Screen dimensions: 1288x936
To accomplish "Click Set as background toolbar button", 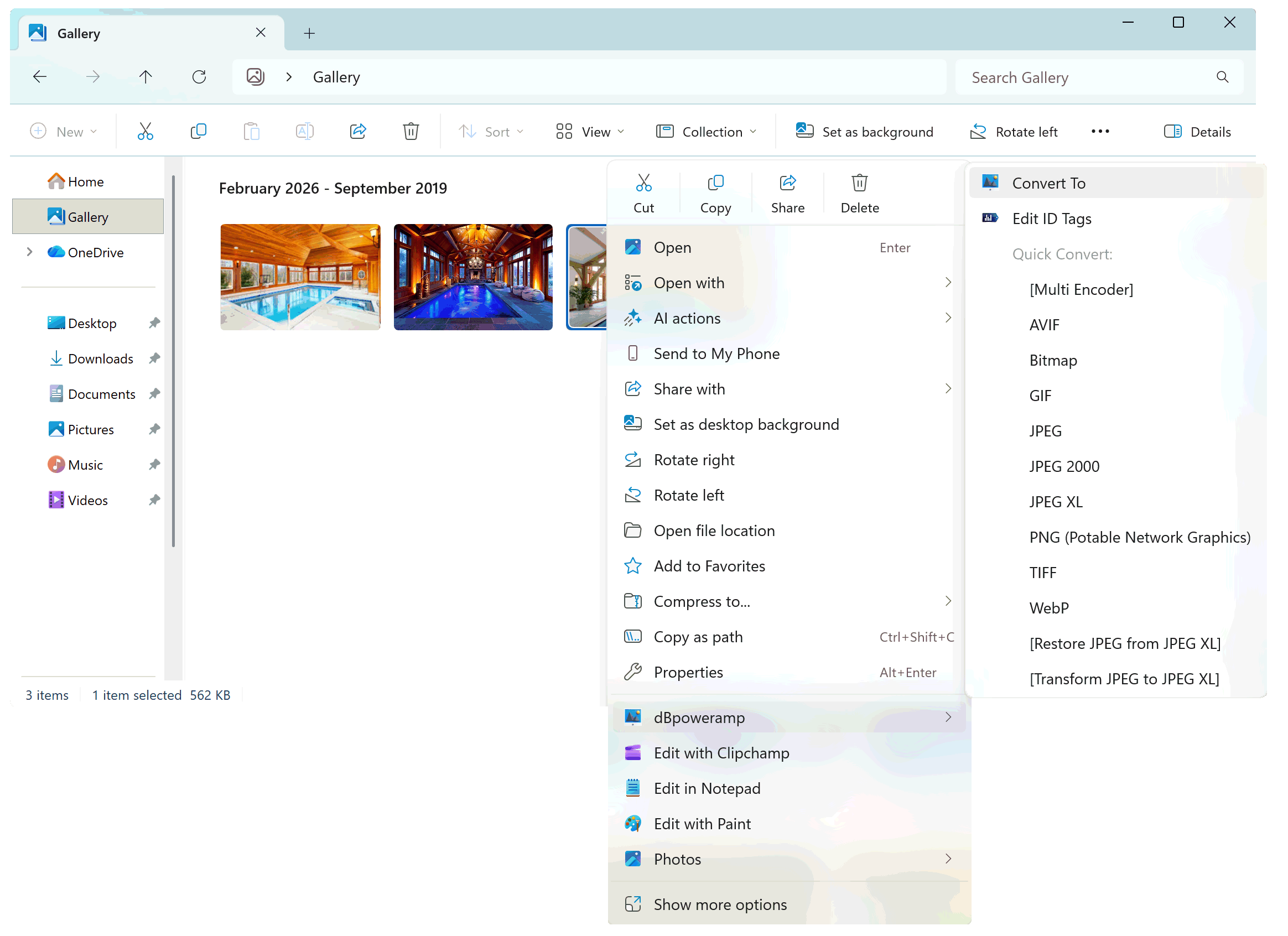I will pos(864,132).
